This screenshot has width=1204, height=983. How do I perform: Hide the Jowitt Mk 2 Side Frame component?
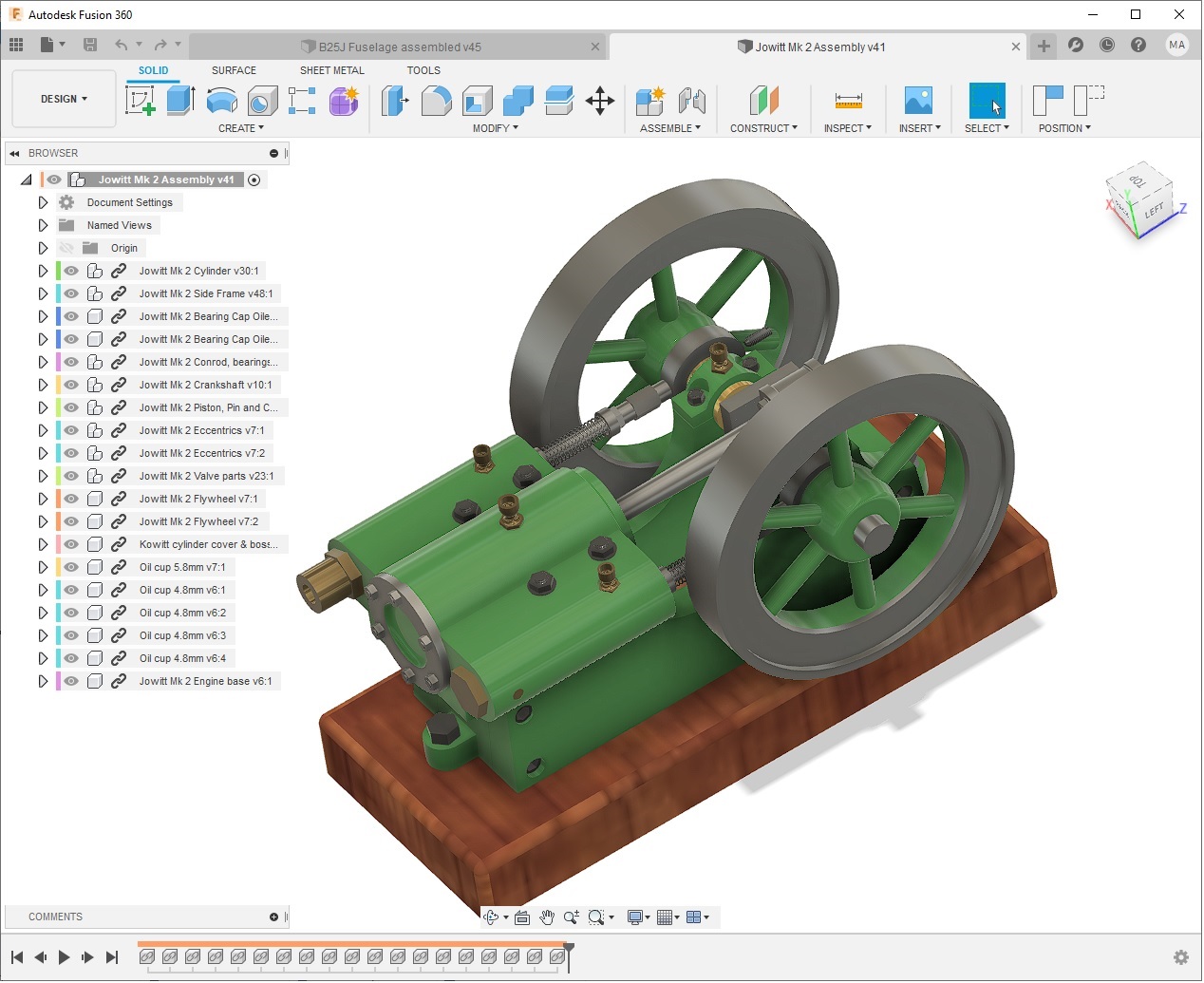pyautogui.click(x=71, y=293)
